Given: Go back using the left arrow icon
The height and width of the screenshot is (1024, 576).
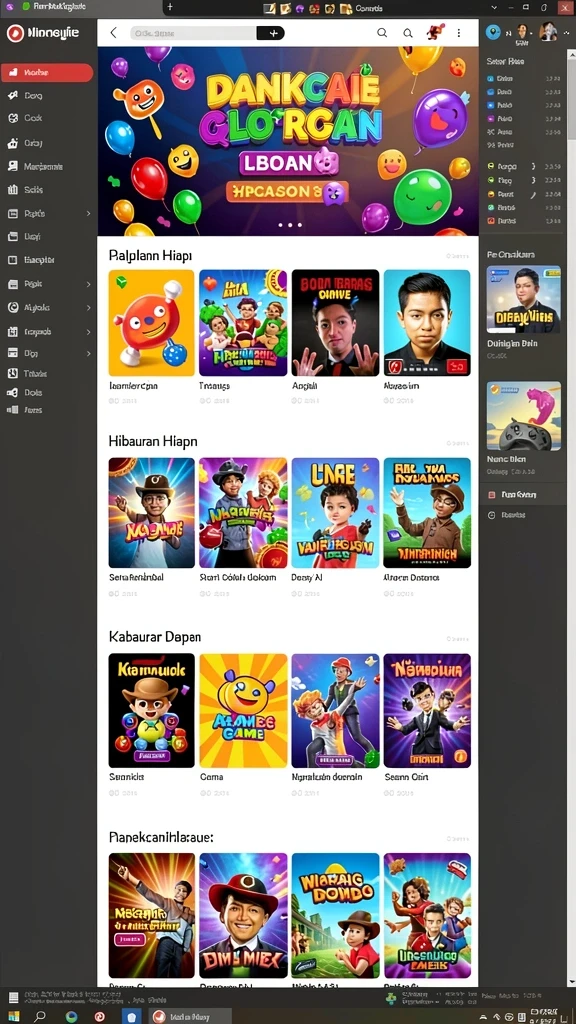Looking at the screenshot, I should [x=114, y=33].
